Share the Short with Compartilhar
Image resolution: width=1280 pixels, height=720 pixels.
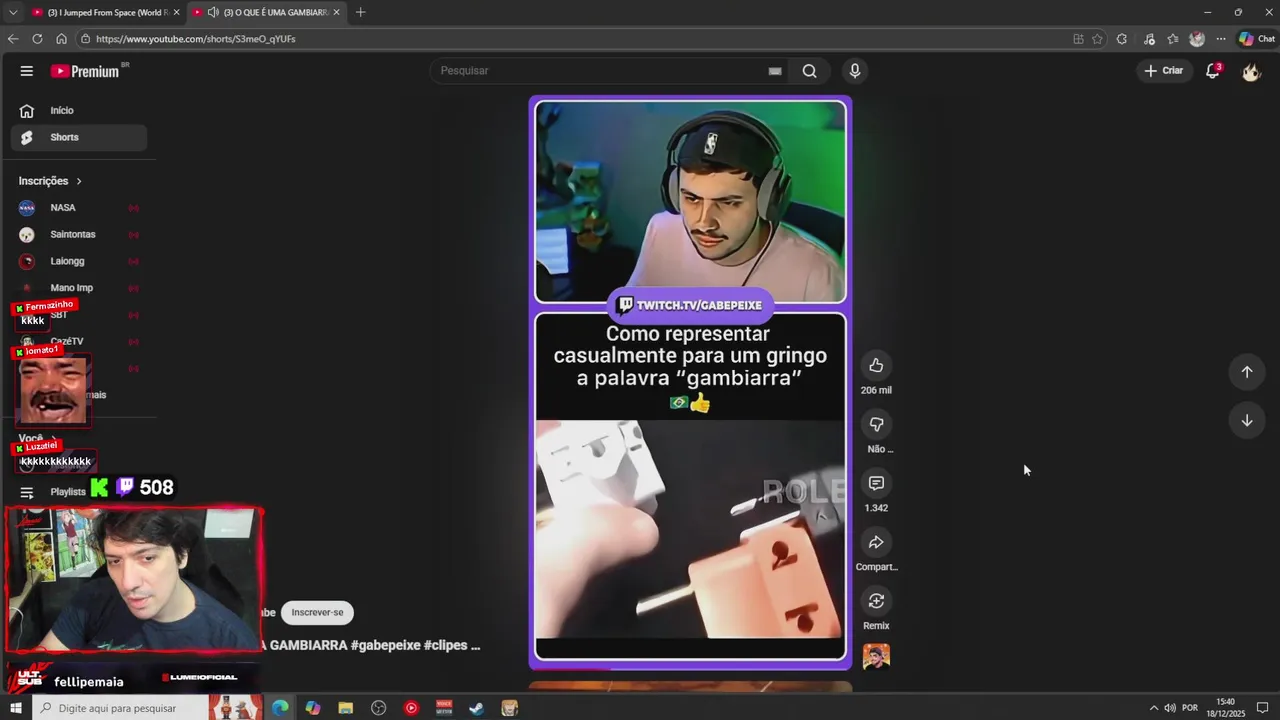pyautogui.click(x=876, y=543)
